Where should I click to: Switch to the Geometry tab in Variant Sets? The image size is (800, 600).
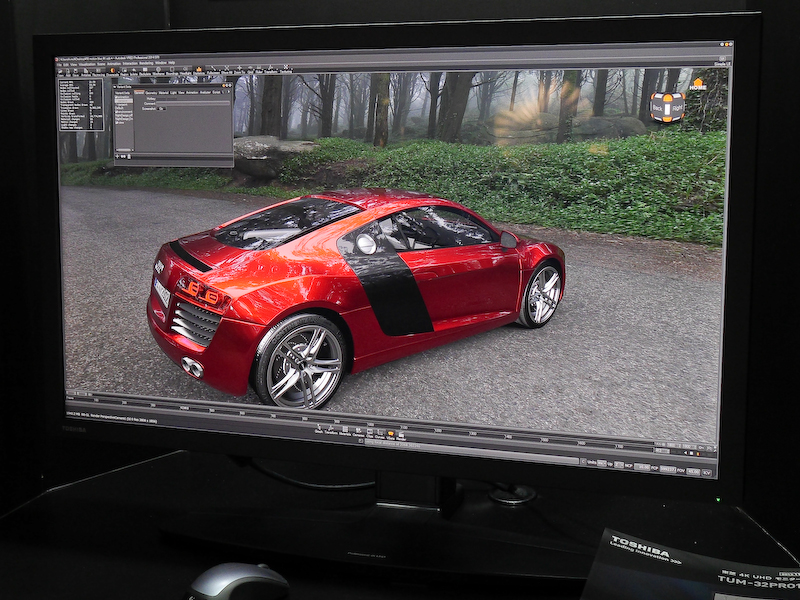151,93
